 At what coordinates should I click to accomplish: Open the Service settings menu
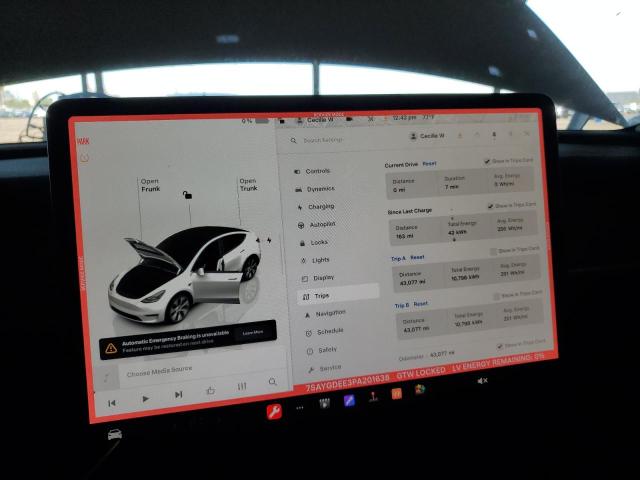click(x=325, y=369)
